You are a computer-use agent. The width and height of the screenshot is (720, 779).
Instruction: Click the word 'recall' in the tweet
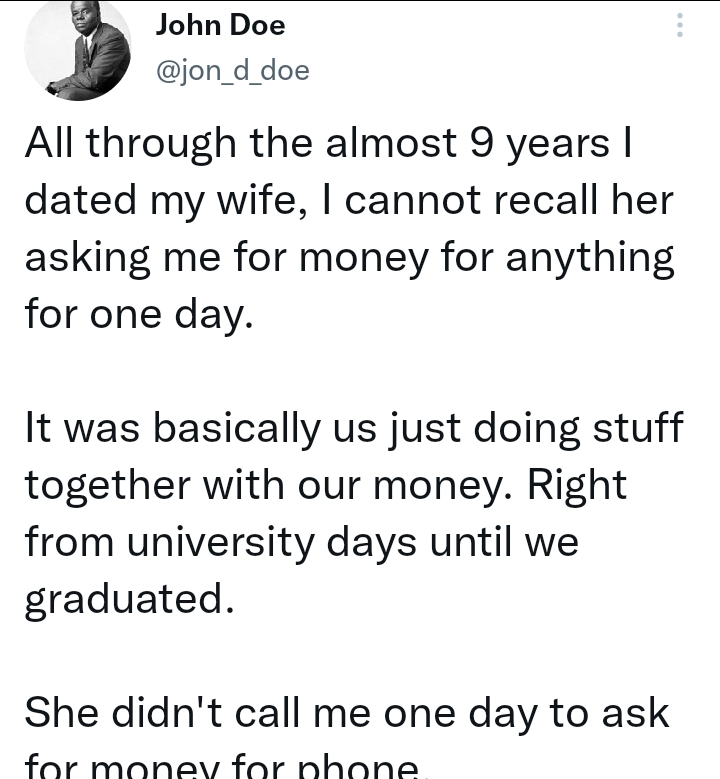(527, 201)
